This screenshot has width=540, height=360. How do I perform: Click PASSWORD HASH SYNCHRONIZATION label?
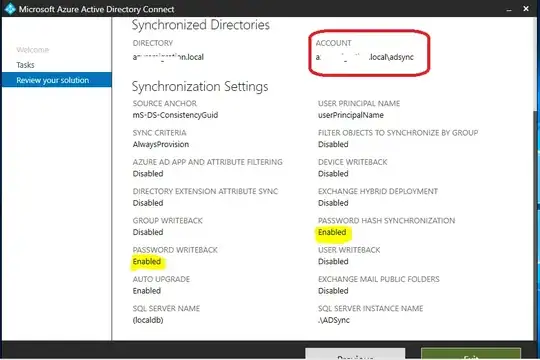click(386, 220)
